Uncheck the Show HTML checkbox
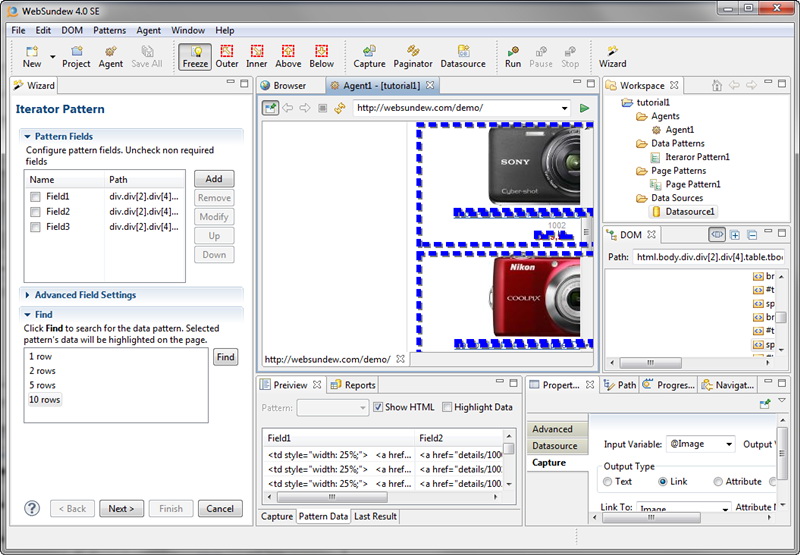The width and height of the screenshot is (800, 555). pos(378,407)
